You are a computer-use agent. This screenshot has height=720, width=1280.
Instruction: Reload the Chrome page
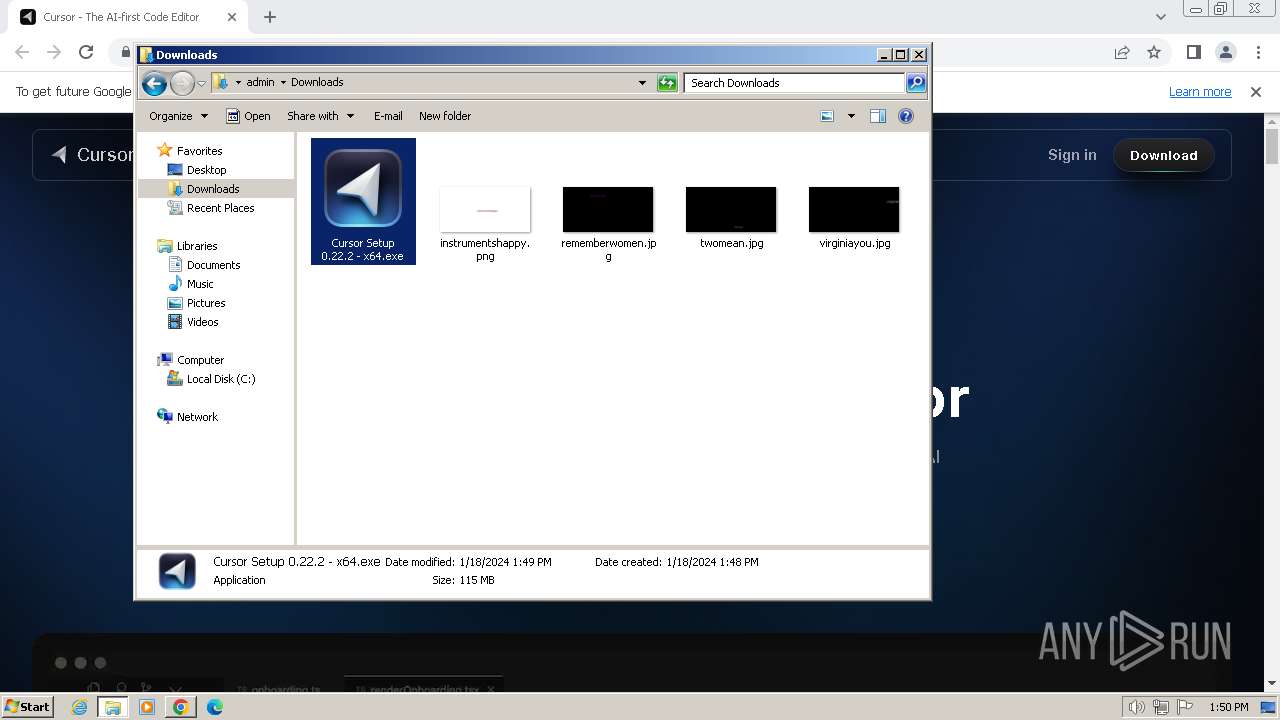pos(86,52)
